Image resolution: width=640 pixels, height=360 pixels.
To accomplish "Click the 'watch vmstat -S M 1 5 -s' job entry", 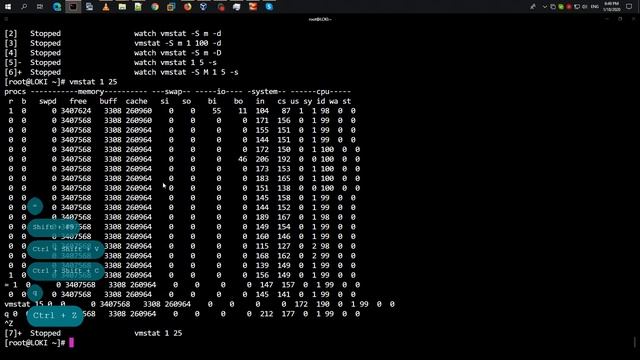I will [186, 72].
